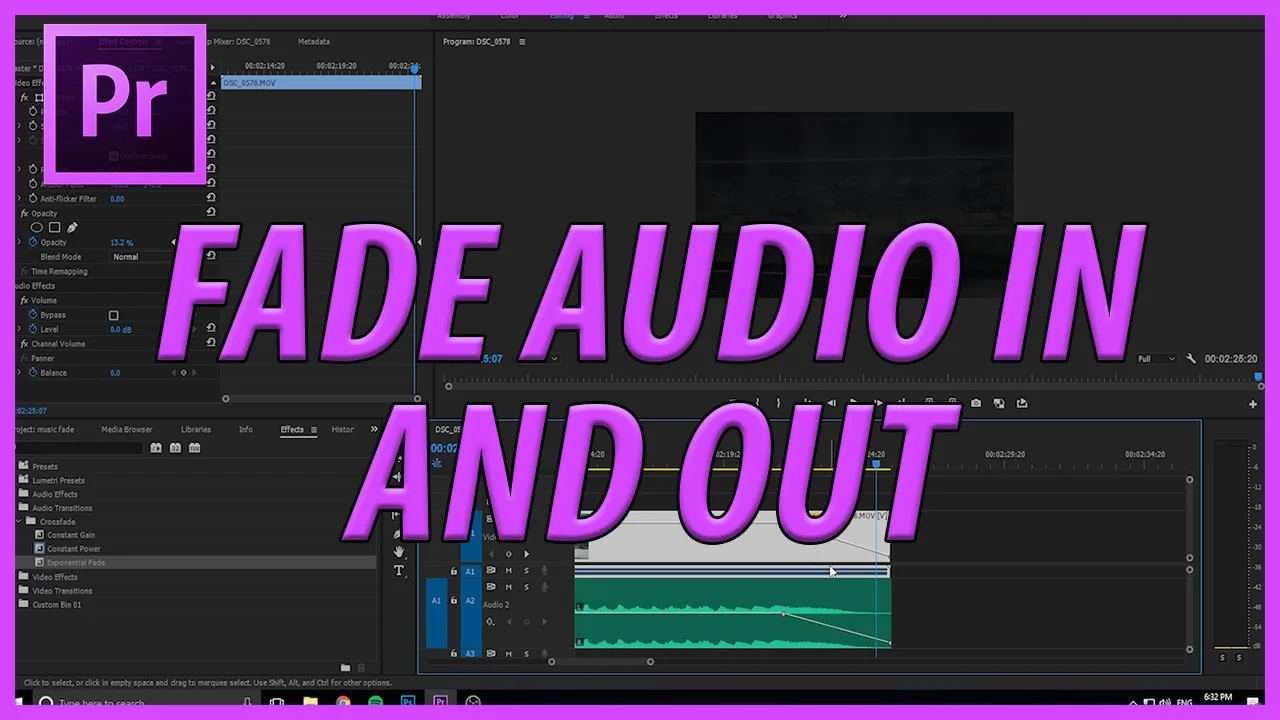The image size is (1280, 720).
Task: Solo track A2 with S button
Action: (526, 586)
